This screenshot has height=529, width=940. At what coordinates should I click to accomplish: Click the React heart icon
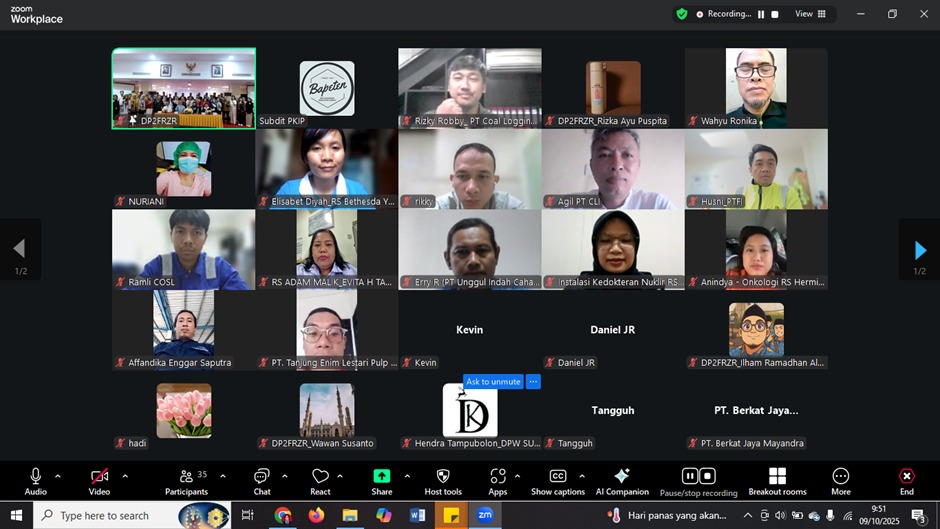tap(320, 480)
